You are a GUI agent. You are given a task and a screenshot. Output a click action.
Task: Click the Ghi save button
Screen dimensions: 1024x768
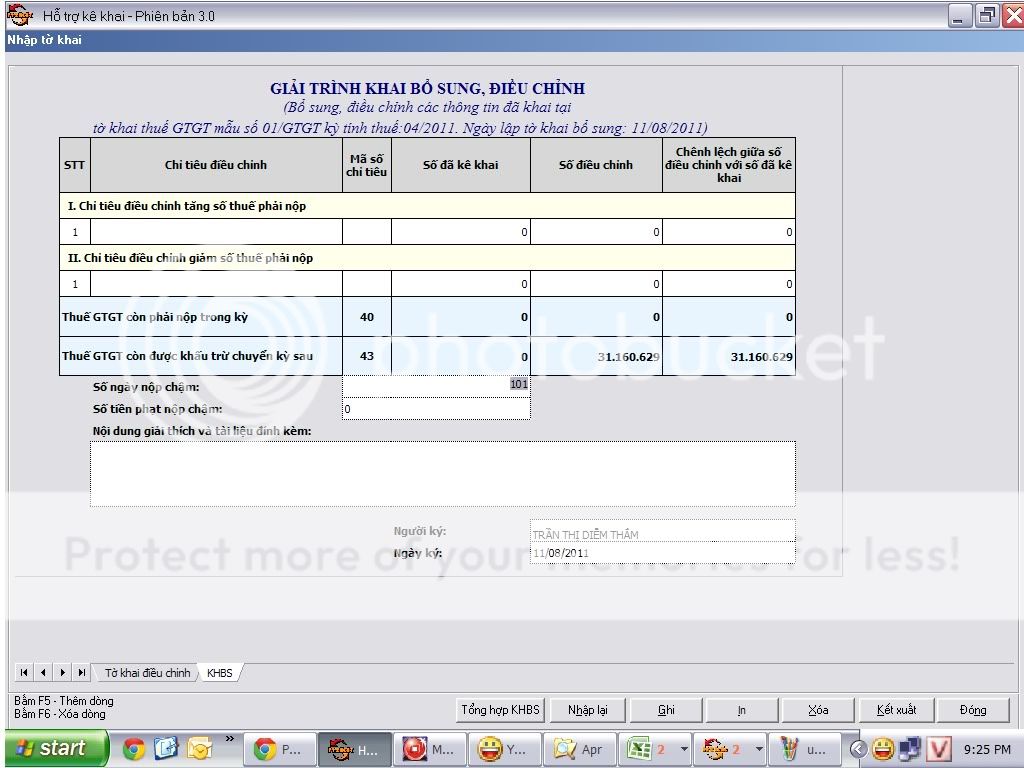coord(666,710)
